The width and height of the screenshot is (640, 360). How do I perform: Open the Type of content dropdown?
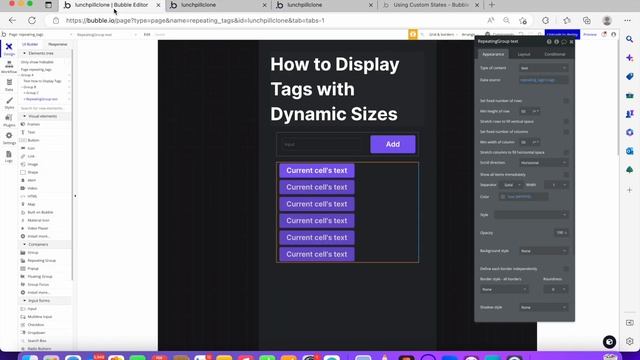pyautogui.click(x=543, y=68)
